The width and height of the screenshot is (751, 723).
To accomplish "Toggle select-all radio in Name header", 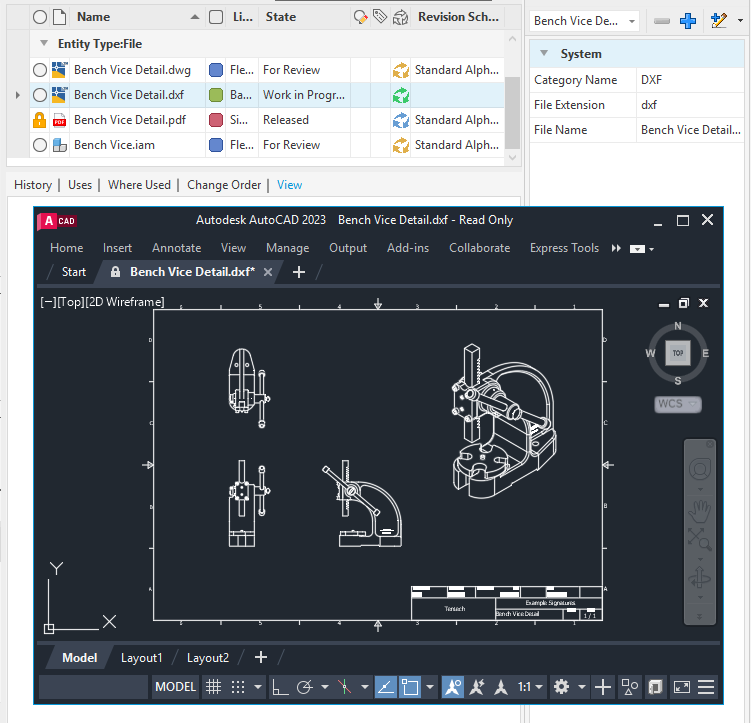I will point(40,17).
